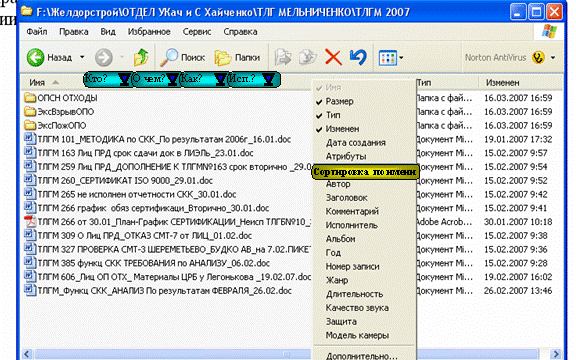Enable the Альбом column
The height and width of the screenshot is (360, 576).
(x=341, y=239)
